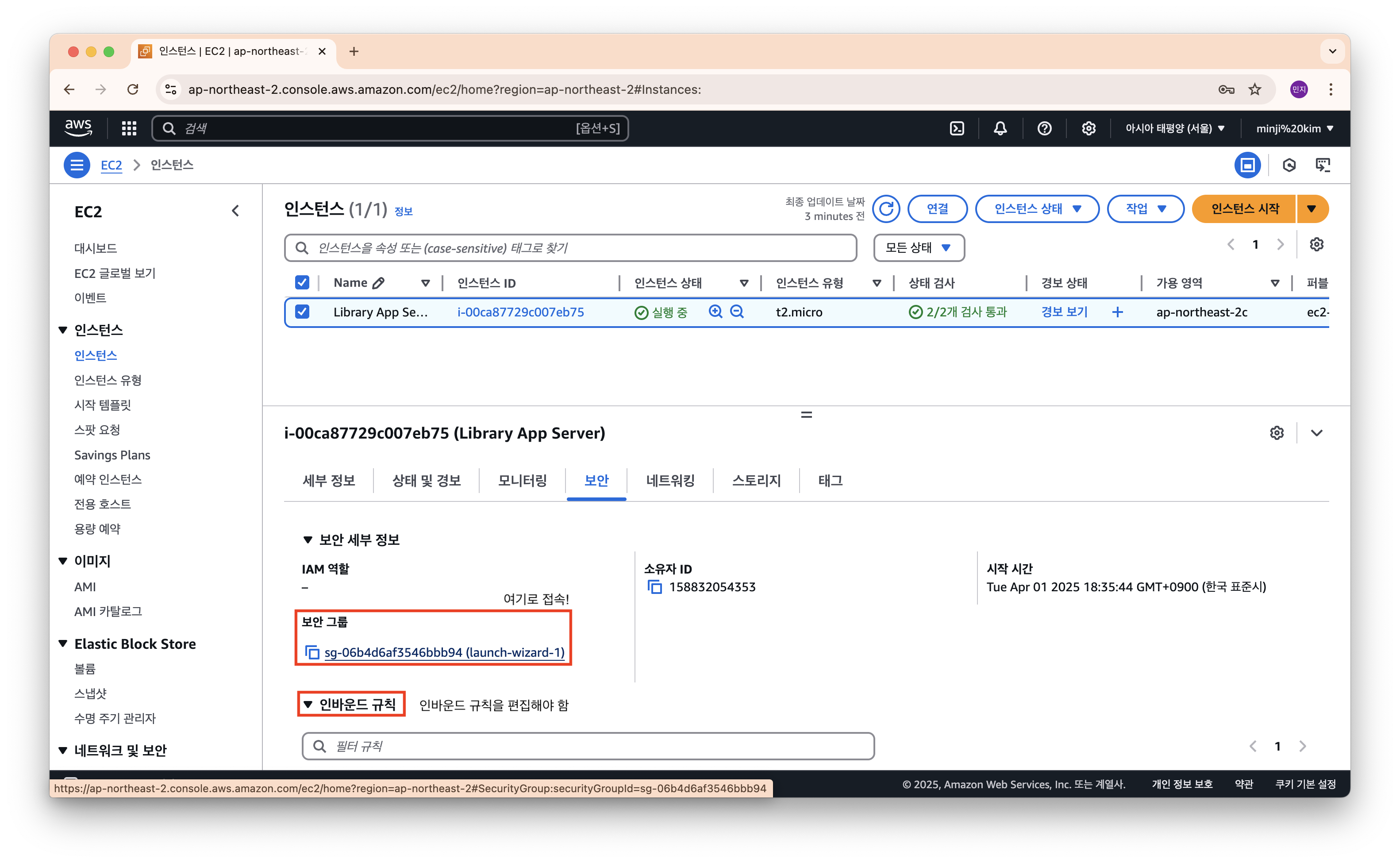Click the 인스턴스 시작 launch button
The image size is (1400, 863).
(1245, 209)
